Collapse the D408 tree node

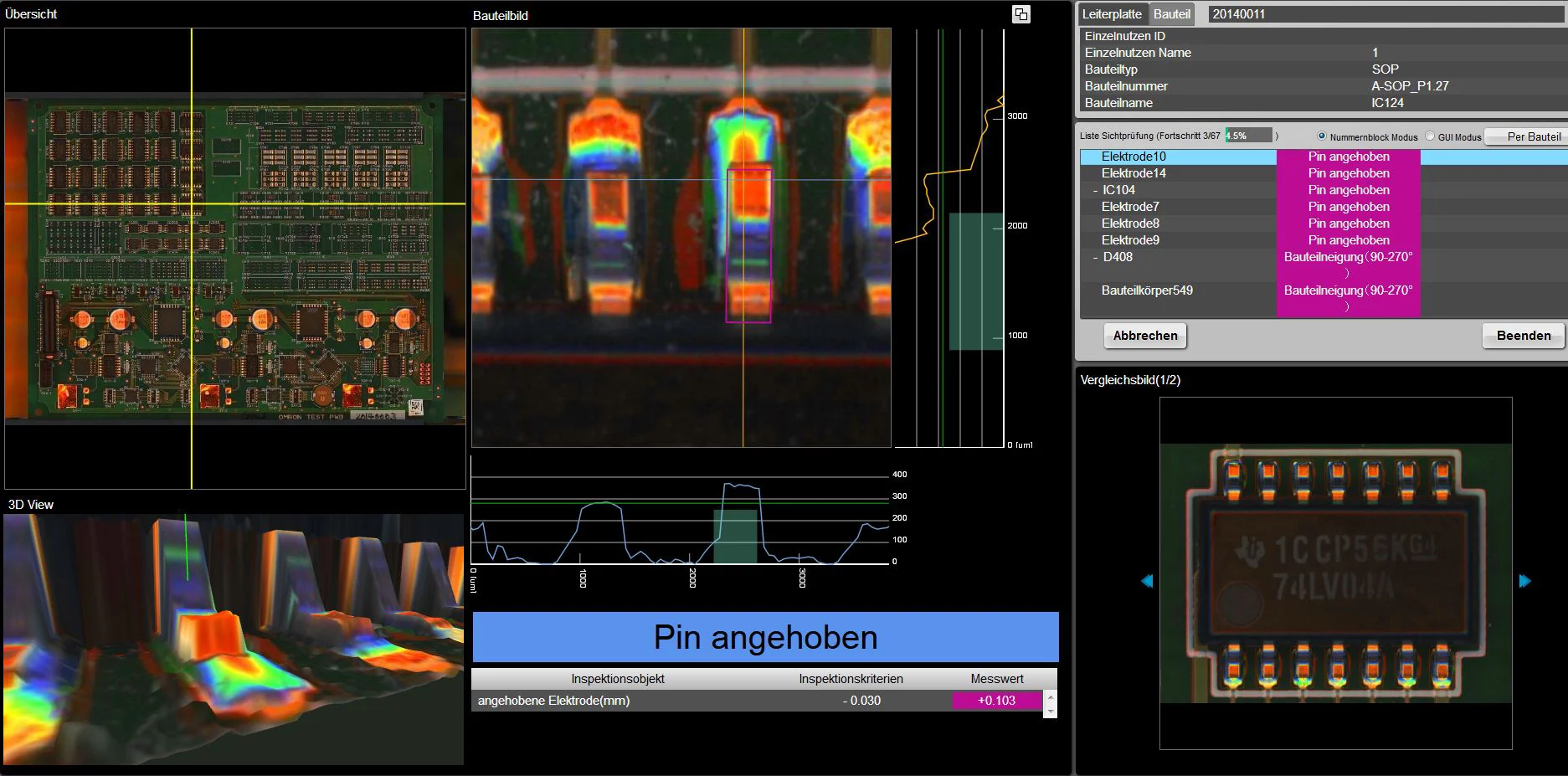(x=1095, y=258)
